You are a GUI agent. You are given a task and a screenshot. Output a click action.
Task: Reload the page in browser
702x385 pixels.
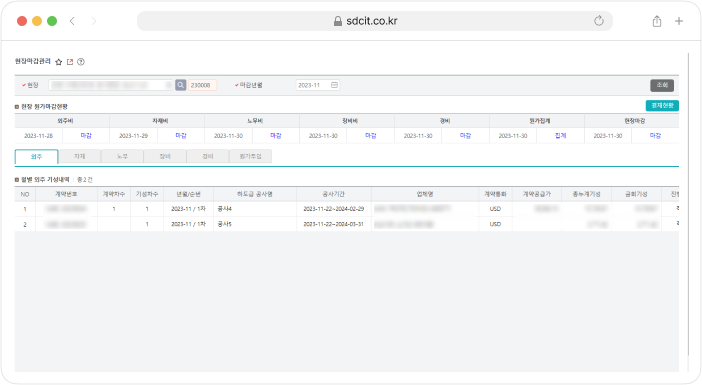click(x=599, y=21)
